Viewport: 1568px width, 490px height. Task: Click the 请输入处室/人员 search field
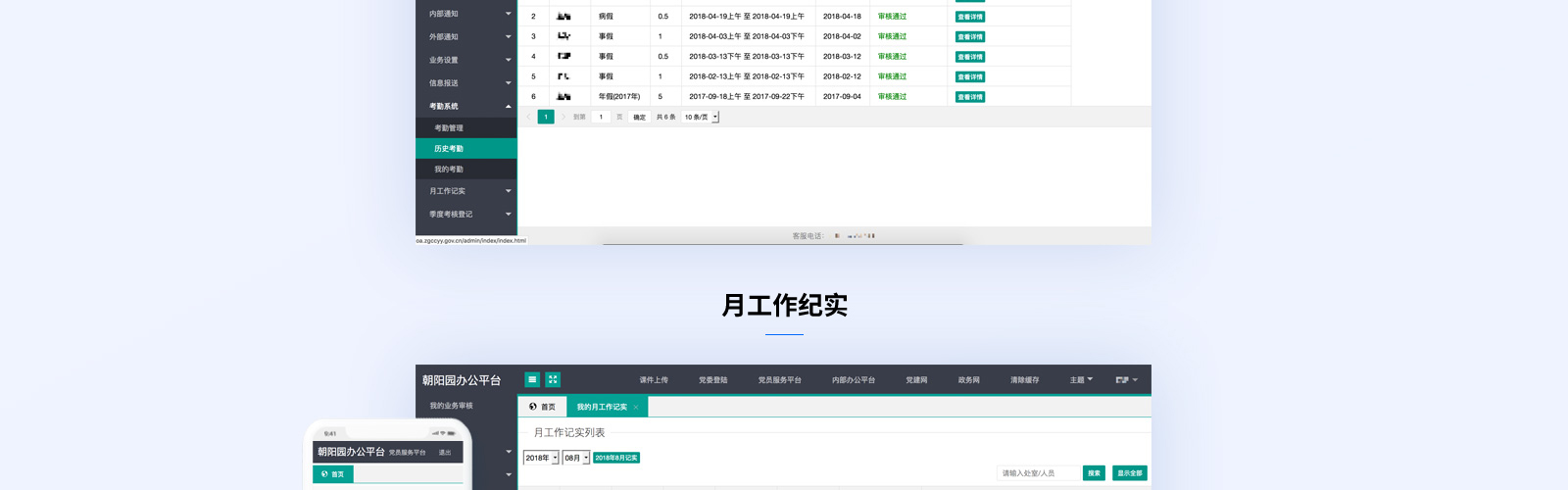1037,473
